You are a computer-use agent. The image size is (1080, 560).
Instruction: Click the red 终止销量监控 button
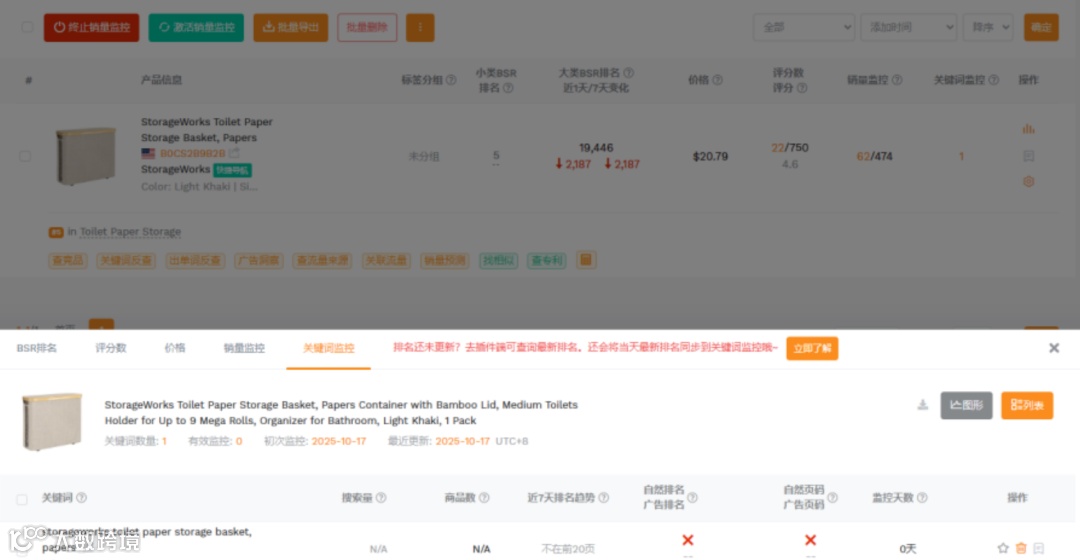click(x=92, y=28)
